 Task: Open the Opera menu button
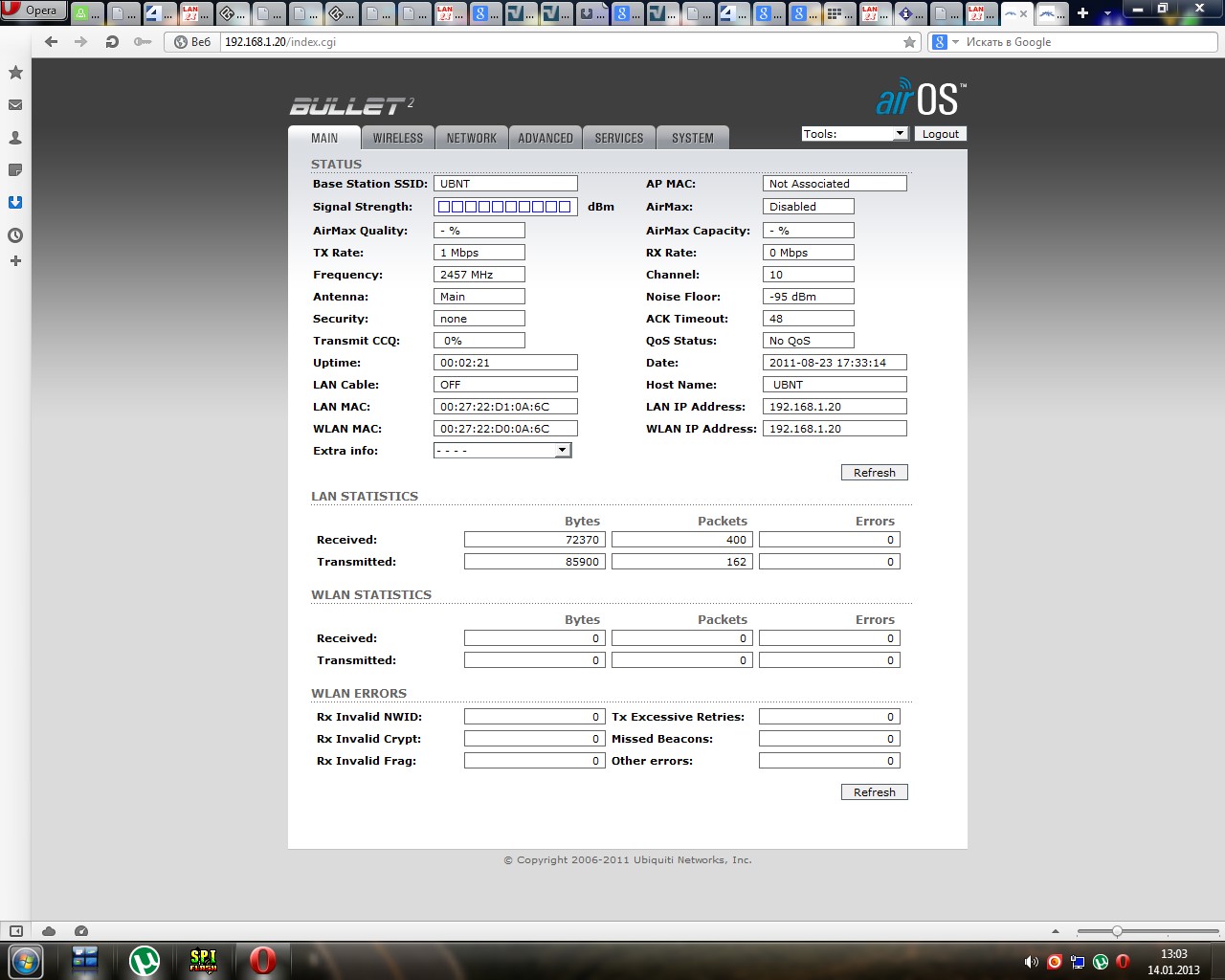33,11
